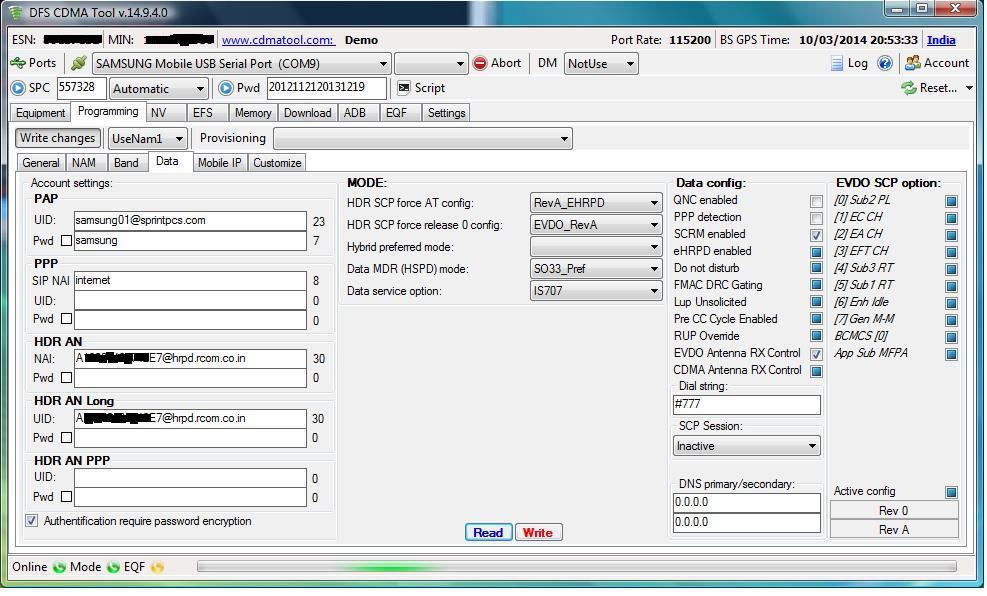This screenshot has height=596, width=987.
Task: Toggle Authentification require password encryption checkbox
Action: point(32,521)
